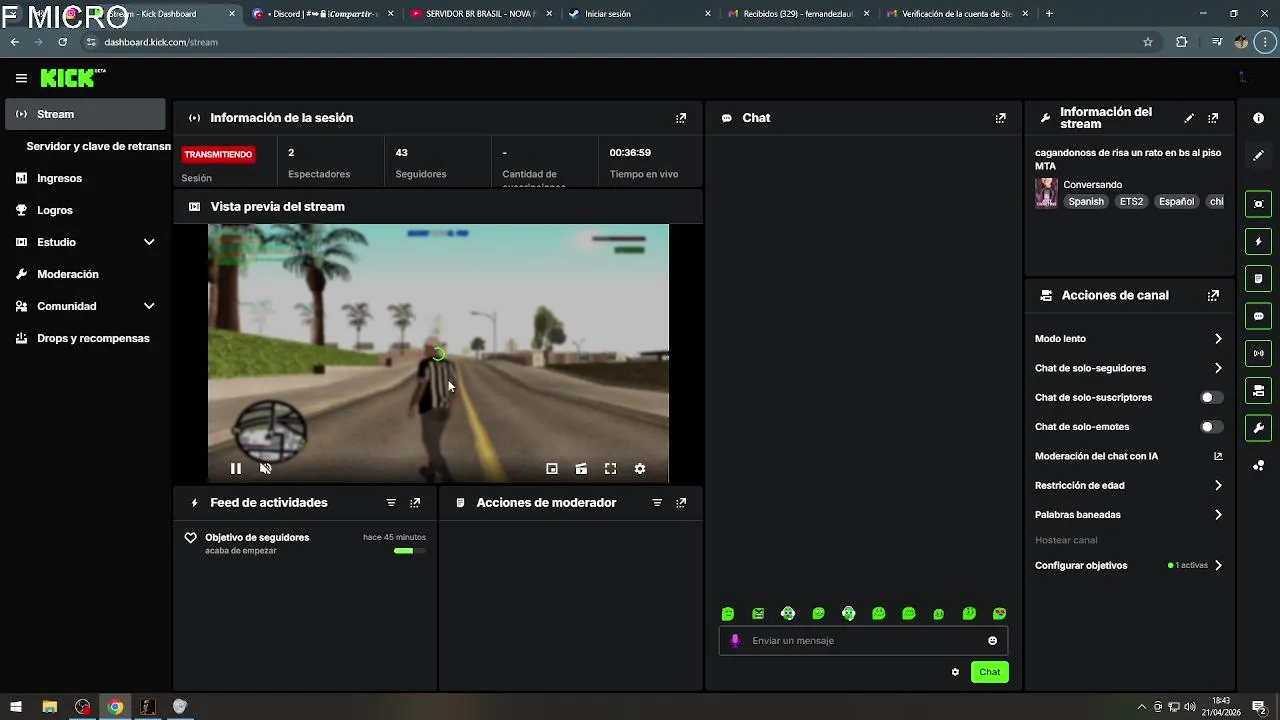
Task: Expand the Estudio sidebar section
Action: click(149, 242)
